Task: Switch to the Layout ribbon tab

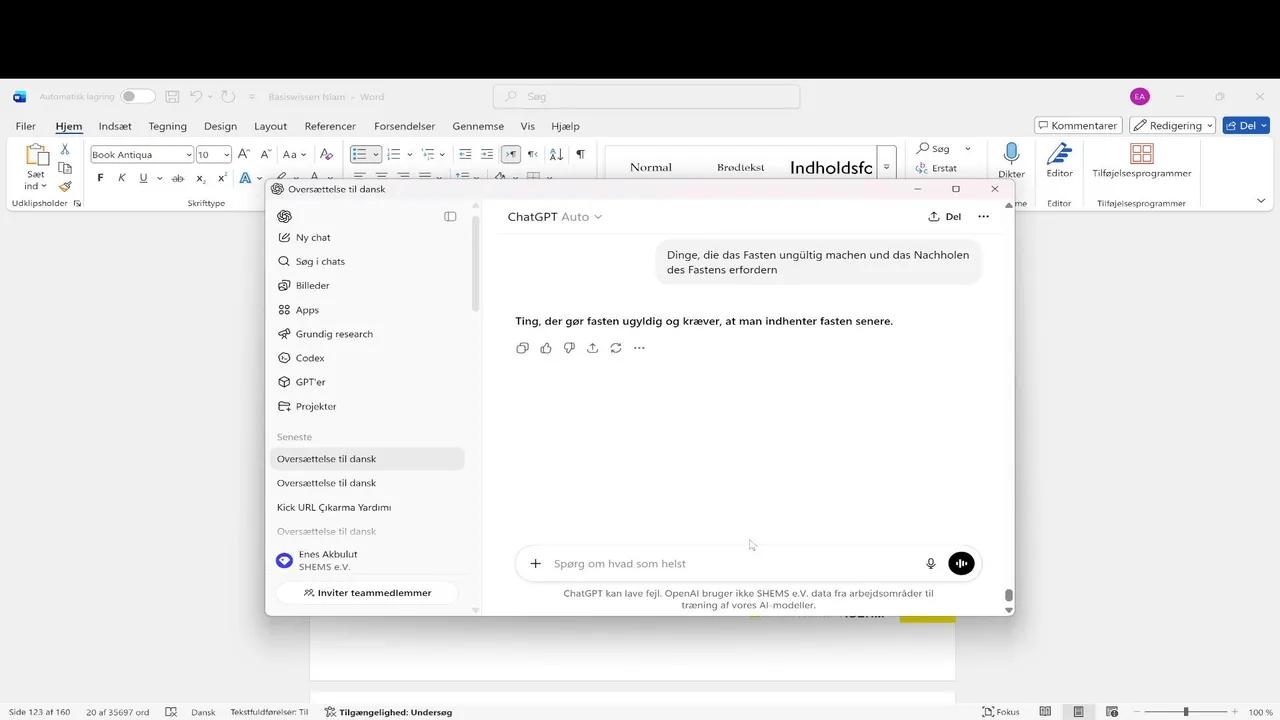Action: pyautogui.click(x=270, y=126)
